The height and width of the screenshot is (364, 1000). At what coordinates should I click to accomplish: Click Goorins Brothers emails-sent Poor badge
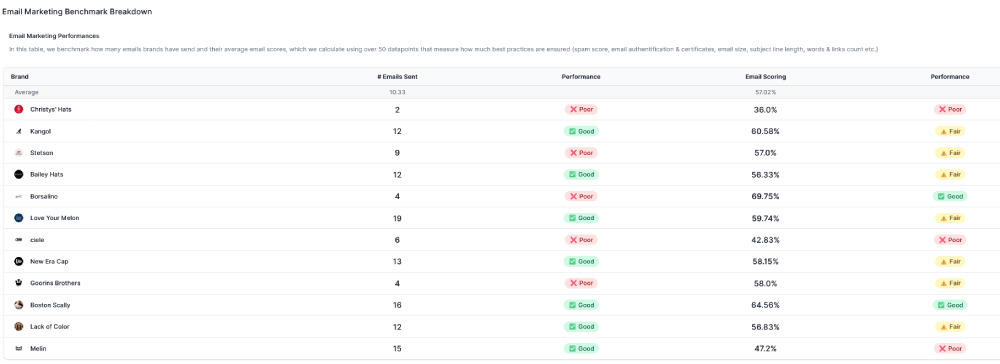coord(581,283)
